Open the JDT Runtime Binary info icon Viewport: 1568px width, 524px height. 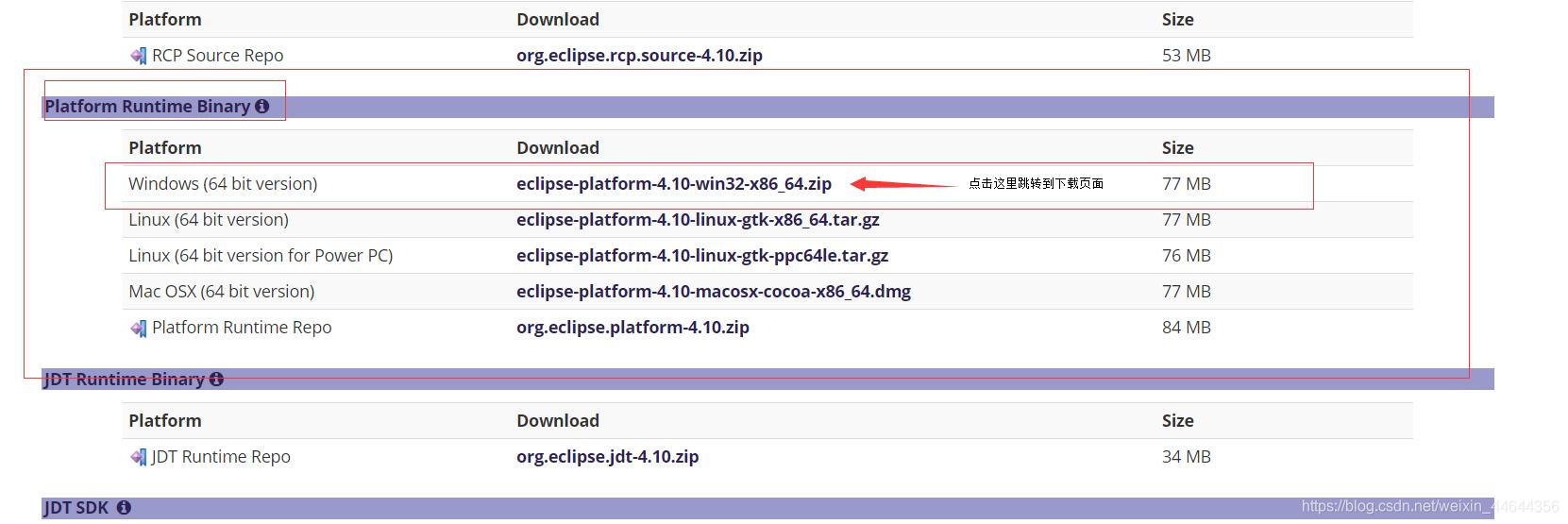(216, 380)
